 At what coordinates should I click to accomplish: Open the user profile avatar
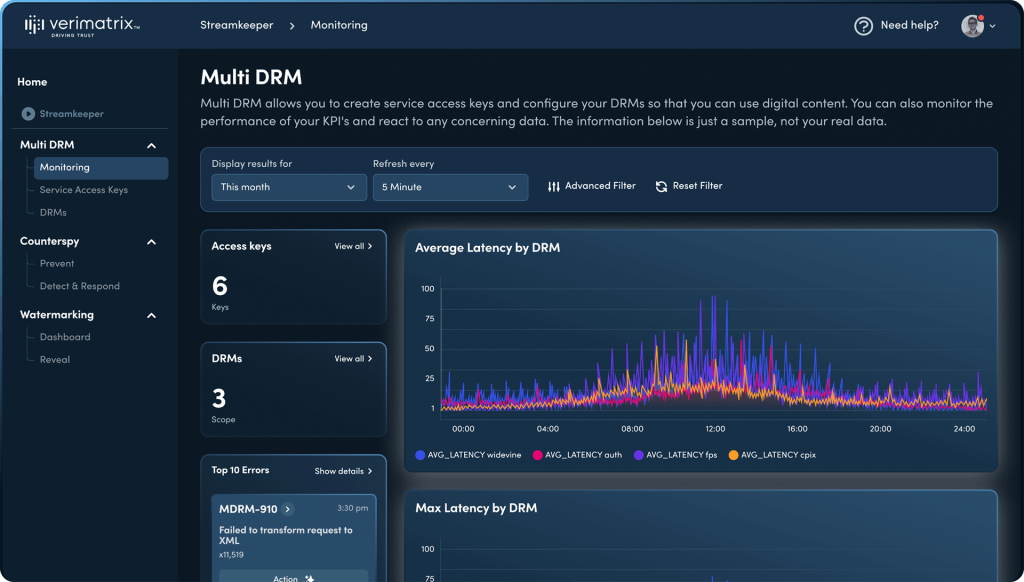(x=972, y=26)
